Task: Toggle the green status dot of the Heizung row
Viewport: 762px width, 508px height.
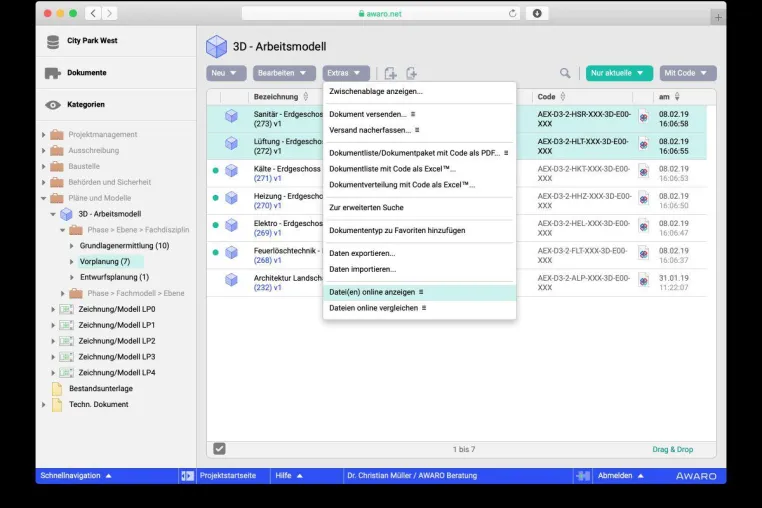Action: [215, 198]
